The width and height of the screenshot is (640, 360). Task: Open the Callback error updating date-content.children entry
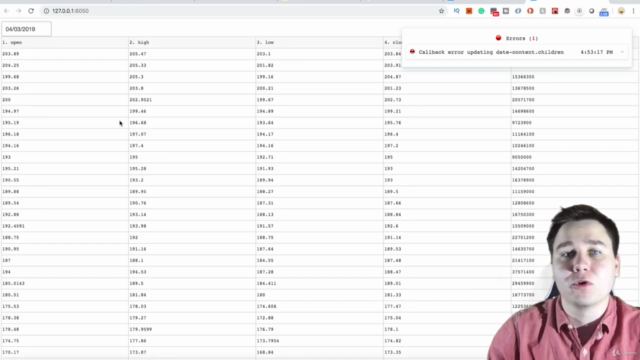coord(517,52)
